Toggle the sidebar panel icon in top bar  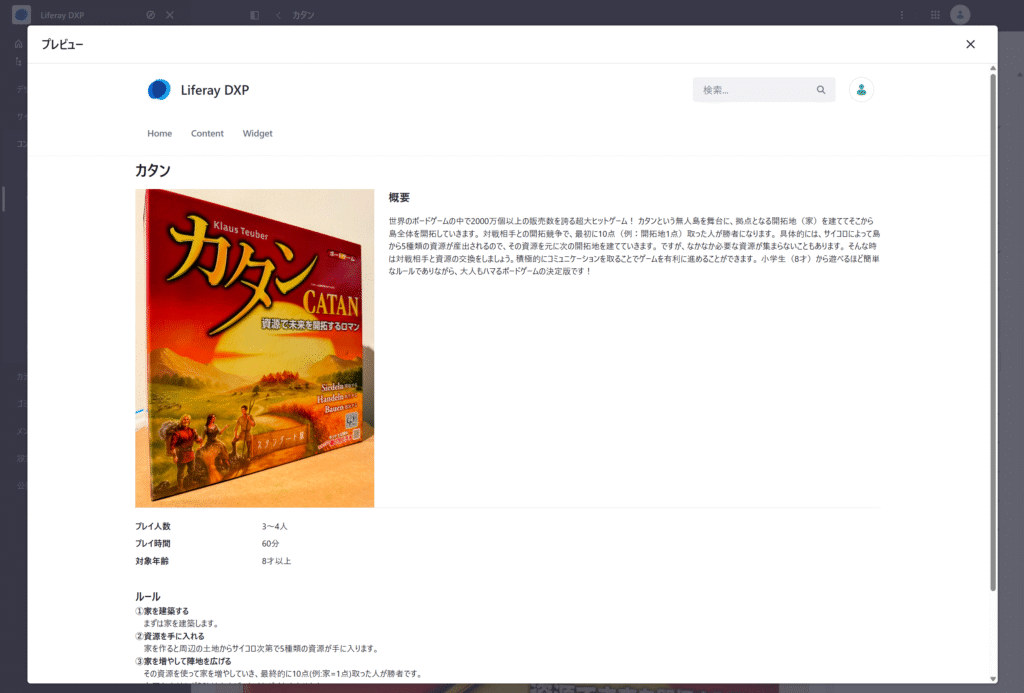point(254,15)
